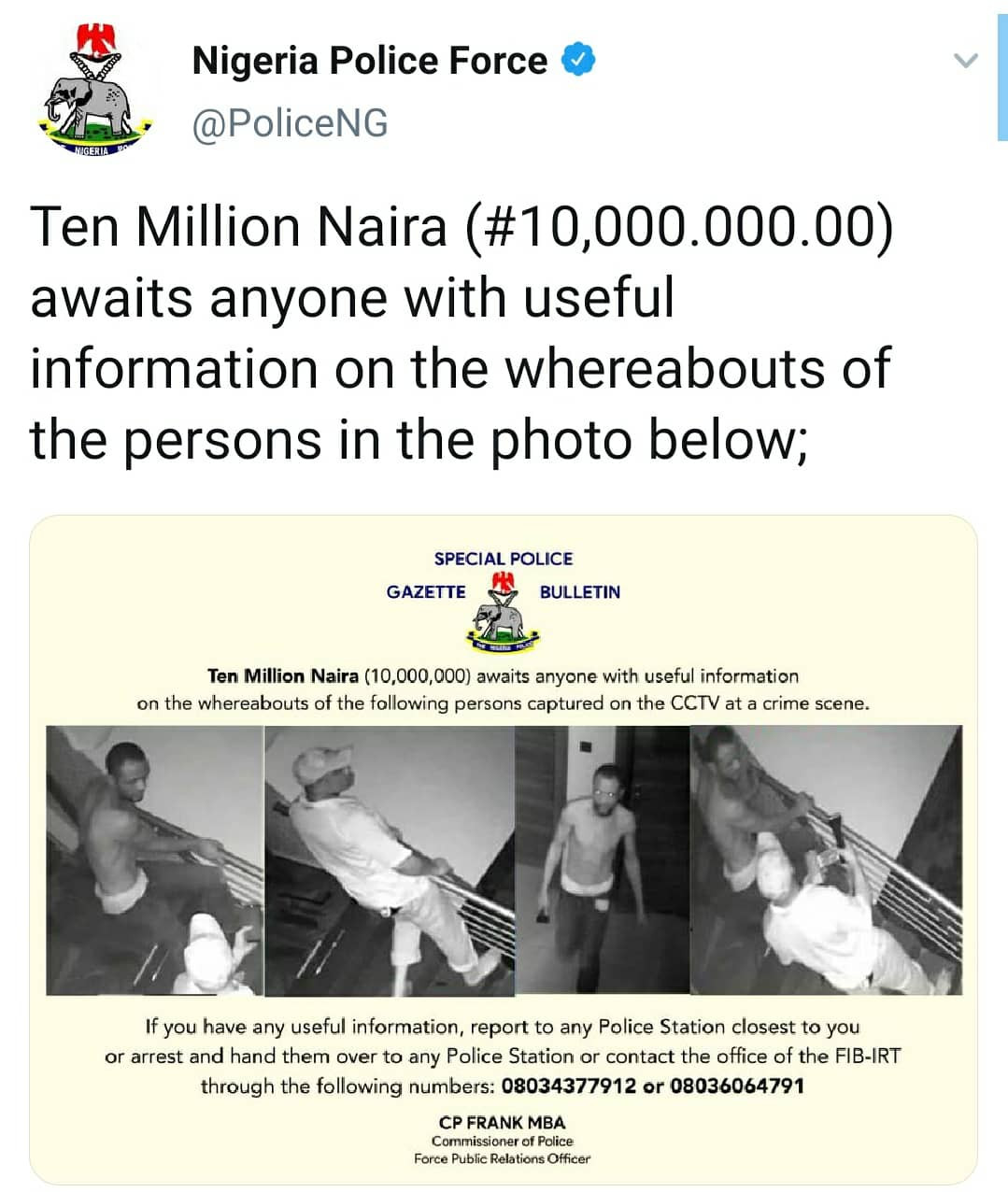
Task: Open the first CCTV photo of shirtless man
Action: tap(155, 859)
